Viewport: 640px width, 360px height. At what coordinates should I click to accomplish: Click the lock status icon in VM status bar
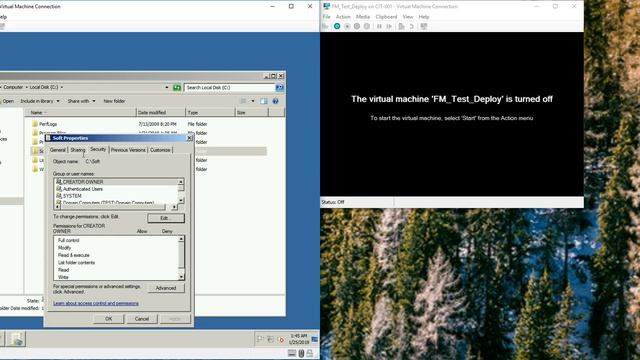click(310, 353)
